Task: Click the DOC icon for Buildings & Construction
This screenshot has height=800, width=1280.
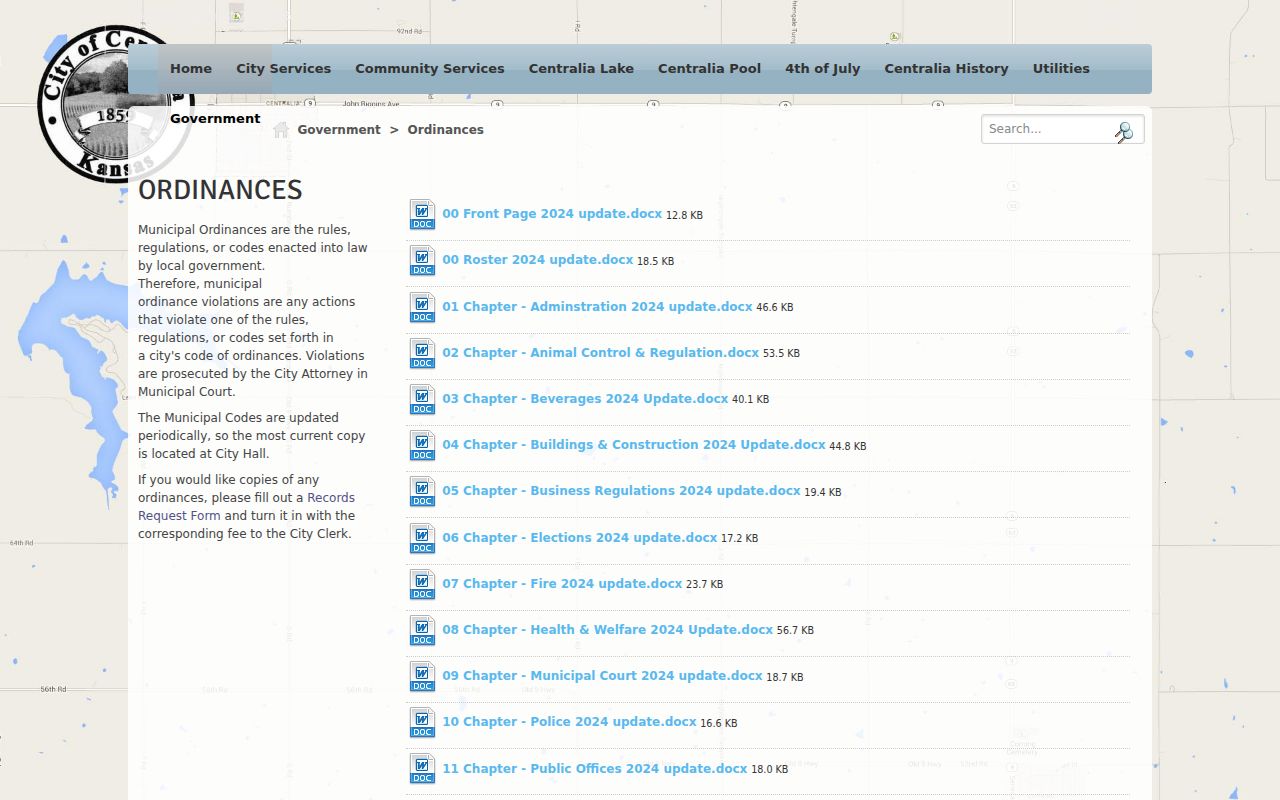Action: click(x=422, y=446)
